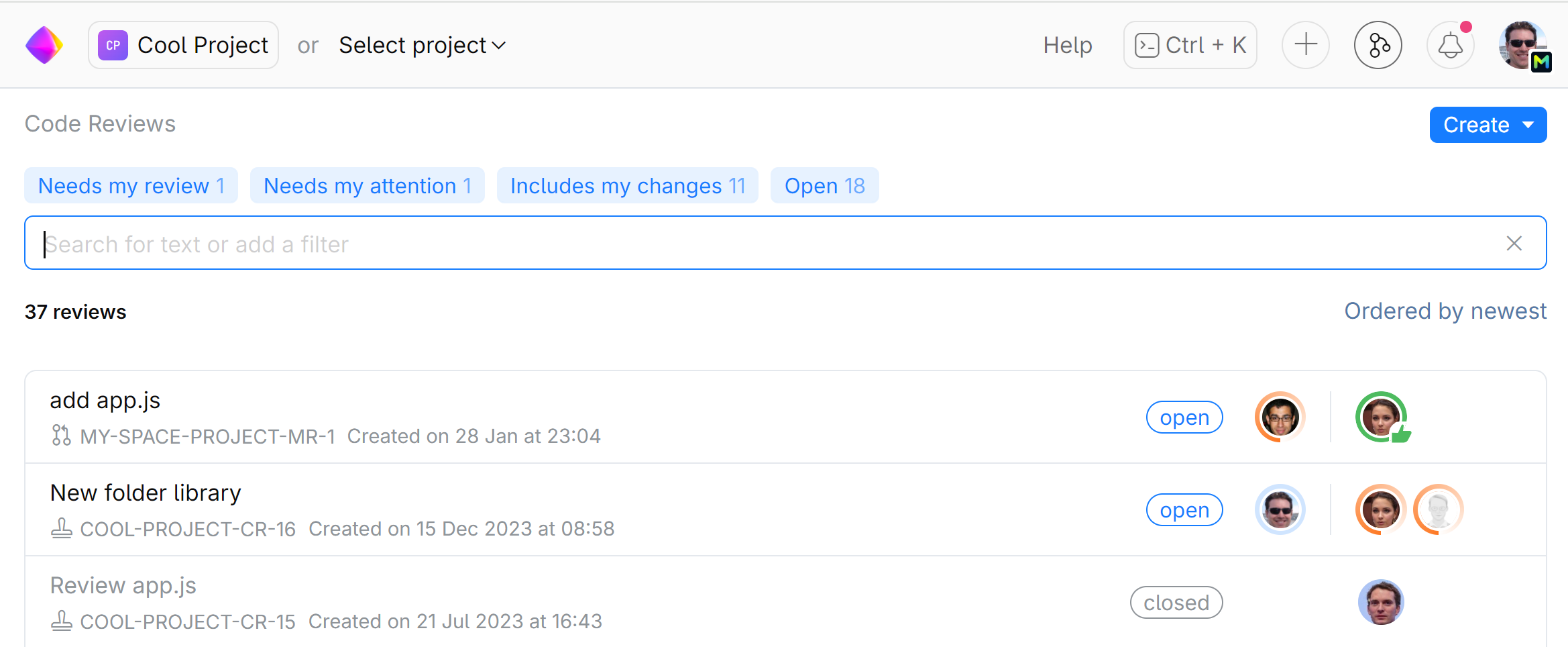Screen dimensions: 1568x647
Task: Clear search field with X icon
Action: coord(1514,243)
